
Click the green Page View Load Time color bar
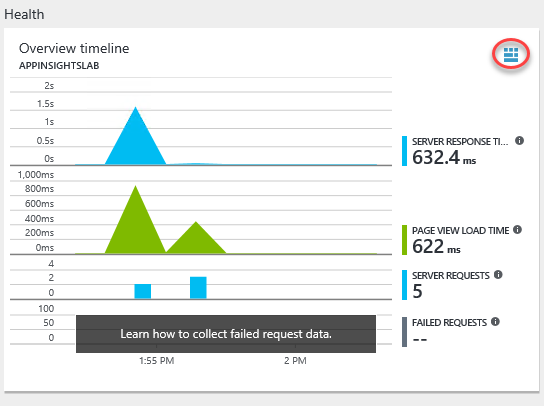click(x=404, y=240)
